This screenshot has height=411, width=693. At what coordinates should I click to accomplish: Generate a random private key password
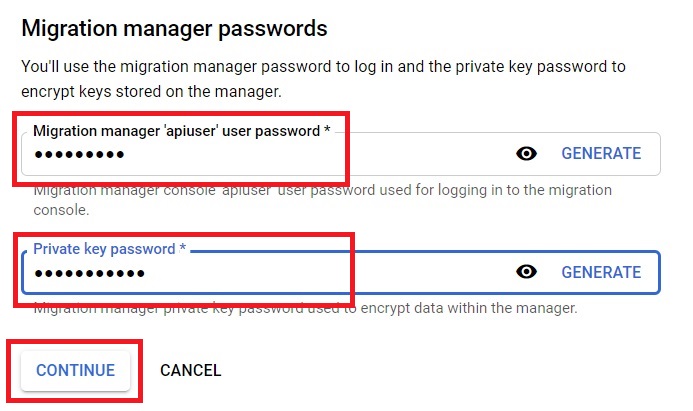pyautogui.click(x=601, y=272)
